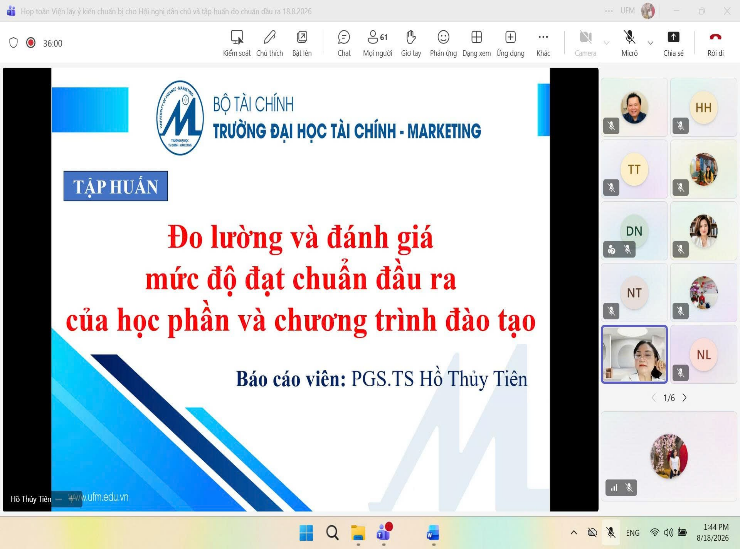Click the Kiểm soát take control icon
This screenshot has width=740, height=549.
[236, 43]
